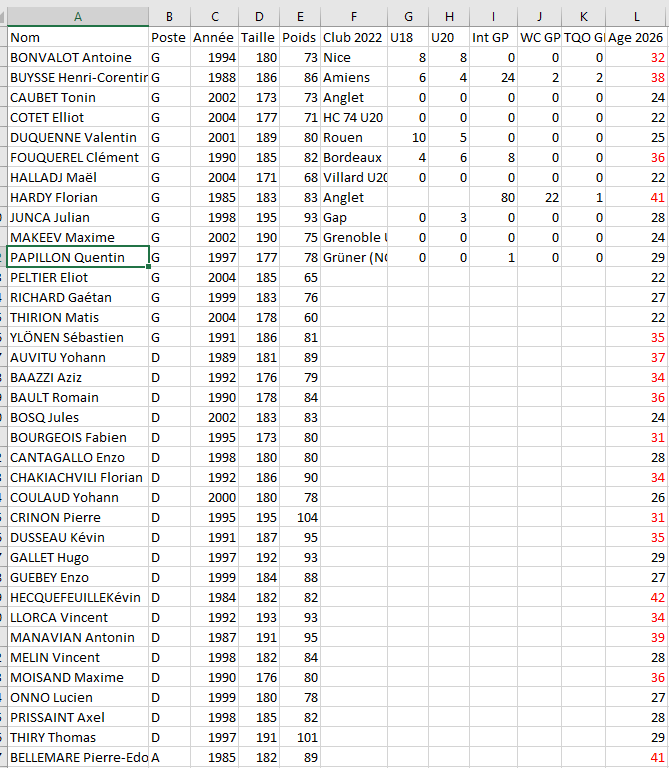
Task: Select cell 'MOISAND Maxime'
Action: (x=78, y=677)
